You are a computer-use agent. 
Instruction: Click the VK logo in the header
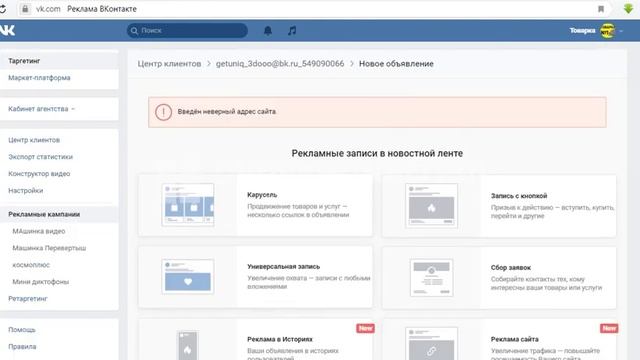tap(7, 30)
